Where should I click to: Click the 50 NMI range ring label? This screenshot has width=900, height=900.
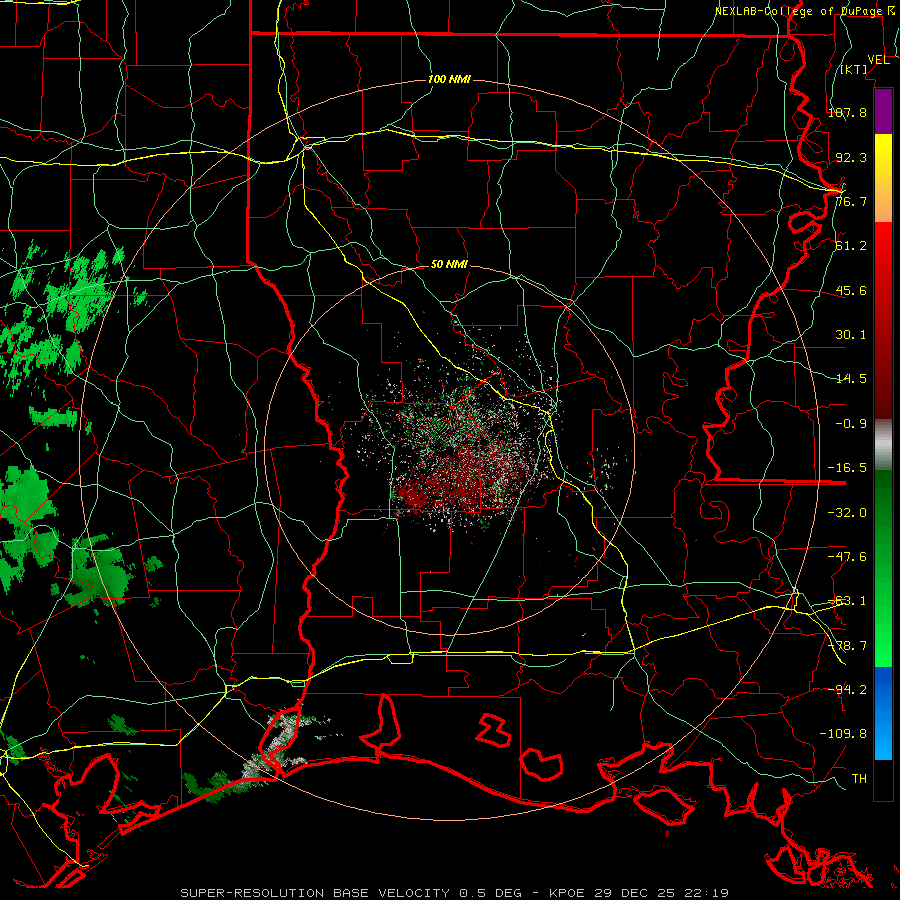449,264
